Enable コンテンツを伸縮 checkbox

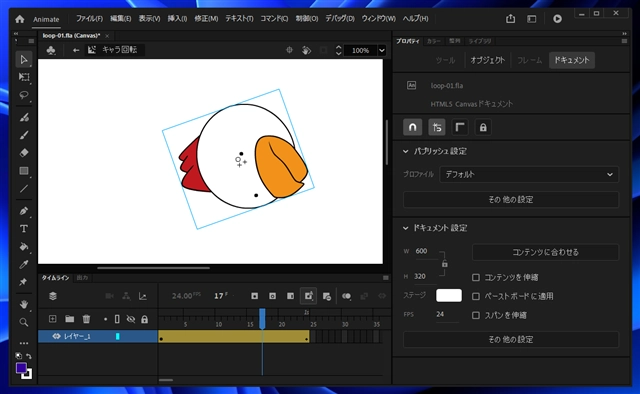coord(476,278)
